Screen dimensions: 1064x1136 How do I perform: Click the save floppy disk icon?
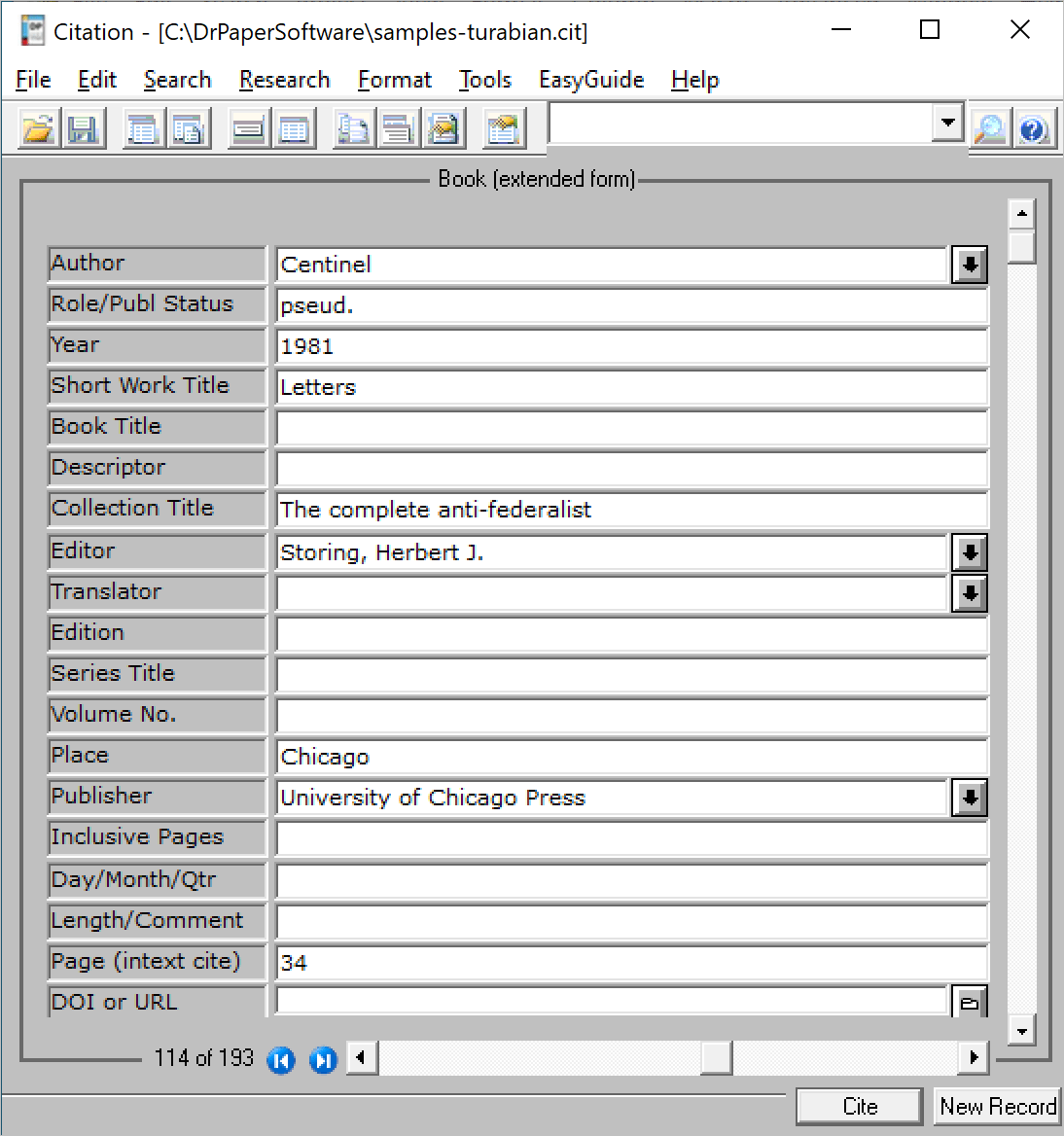click(x=84, y=128)
